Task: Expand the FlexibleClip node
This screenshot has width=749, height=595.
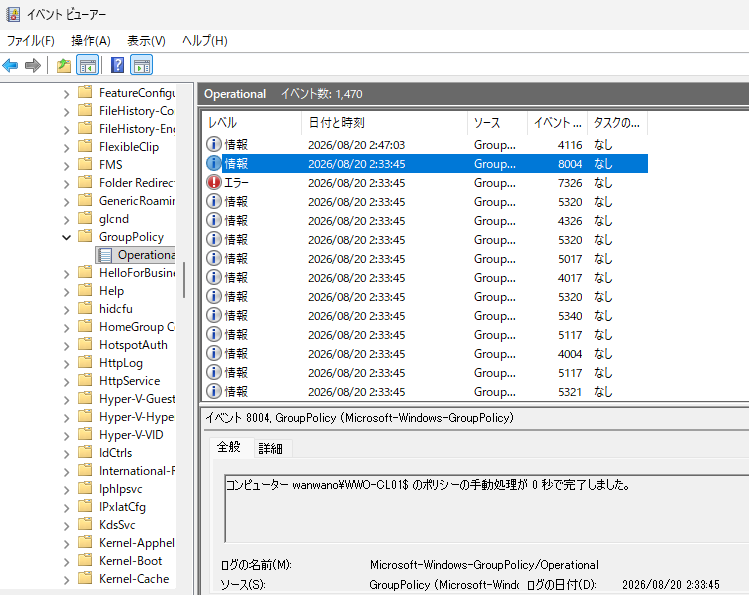Action: point(66,148)
